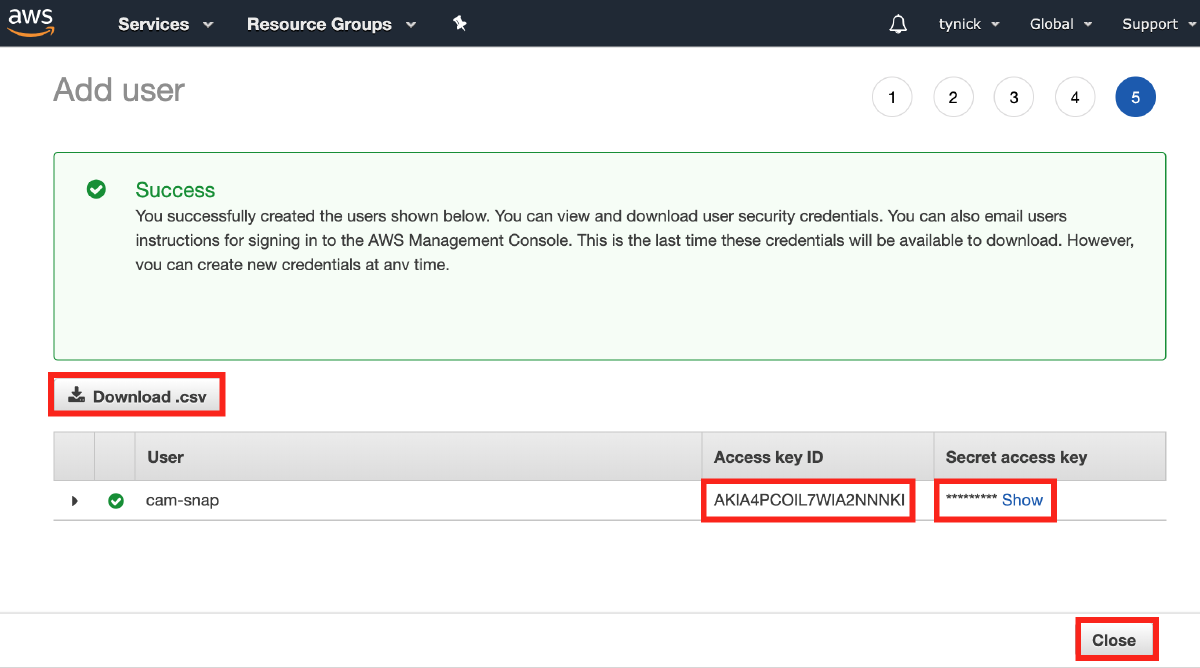Open the Support menu
Image resolution: width=1200 pixels, height=668 pixels.
(1158, 24)
